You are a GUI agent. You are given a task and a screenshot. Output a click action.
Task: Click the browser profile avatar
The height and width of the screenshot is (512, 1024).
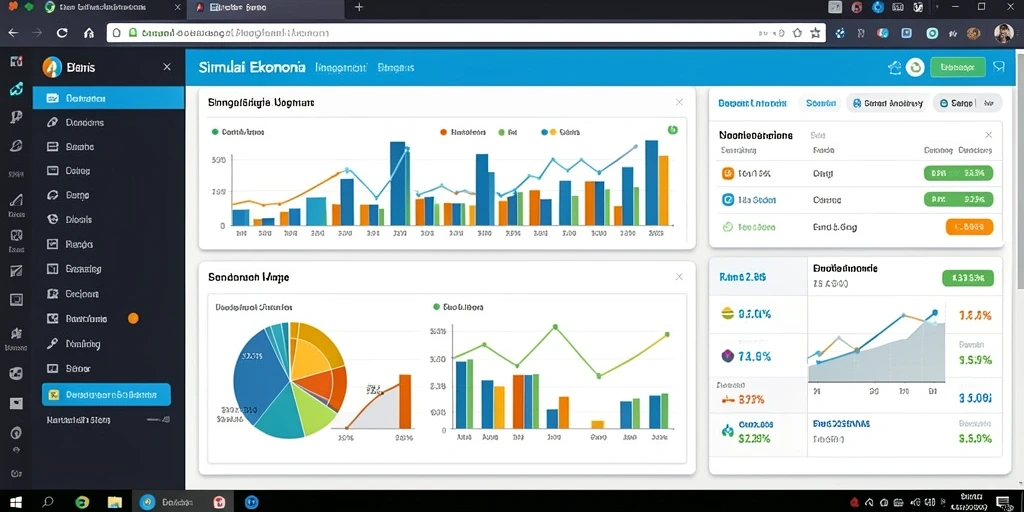(x=1004, y=33)
